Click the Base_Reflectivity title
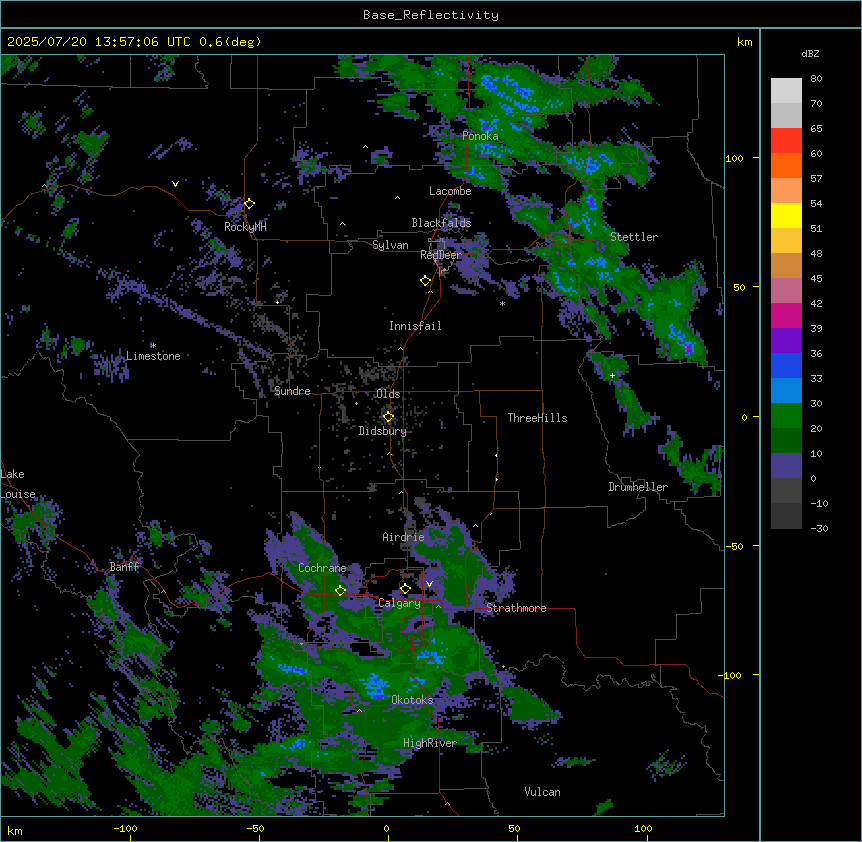Viewport: 862px width, 842px height. pos(431,15)
